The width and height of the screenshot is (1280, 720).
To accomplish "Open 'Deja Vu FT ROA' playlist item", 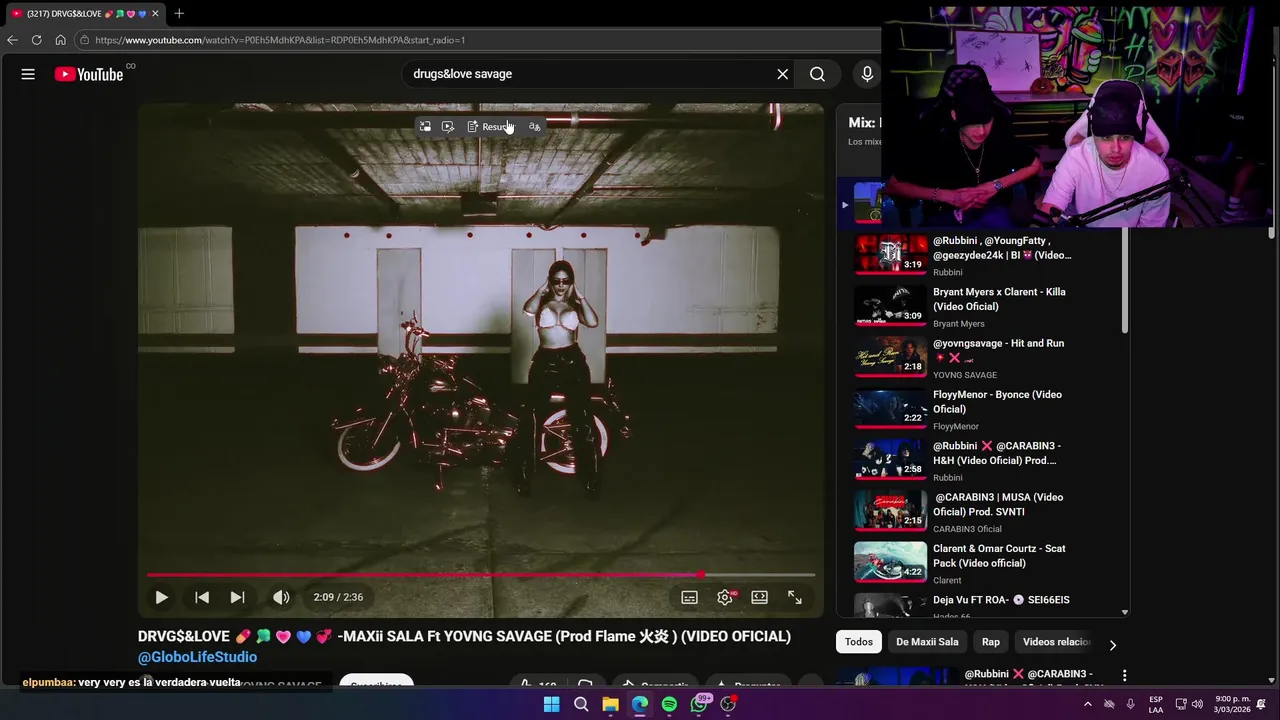I will click(x=1001, y=600).
